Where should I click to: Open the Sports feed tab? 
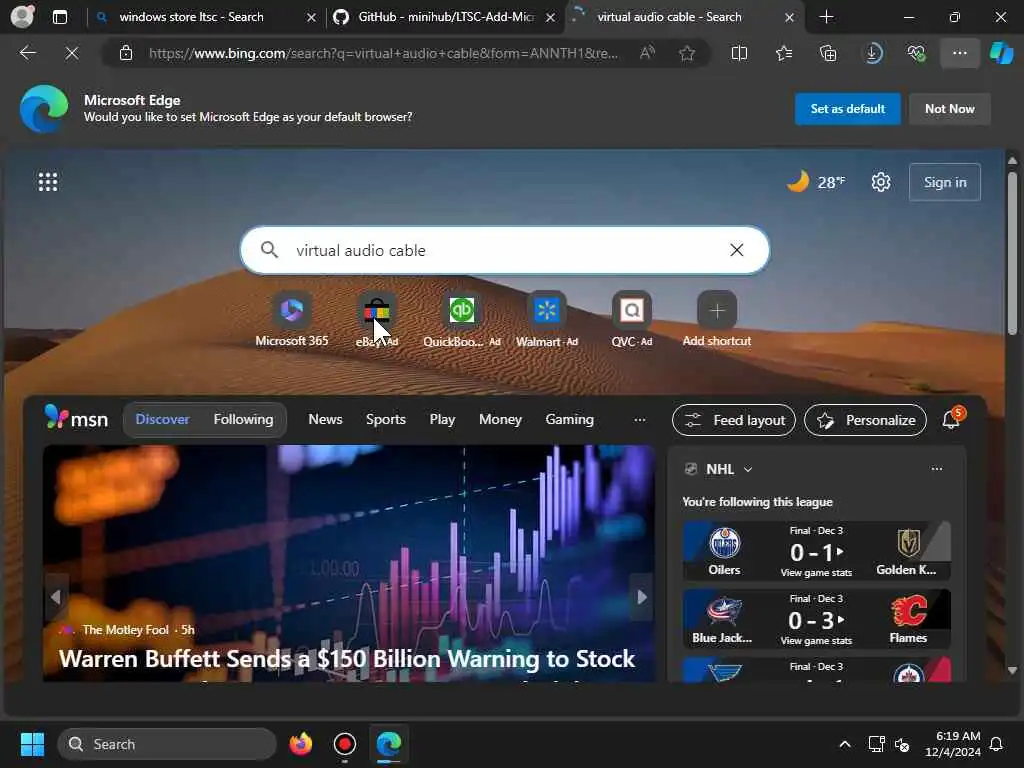pyautogui.click(x=385, y=419)
